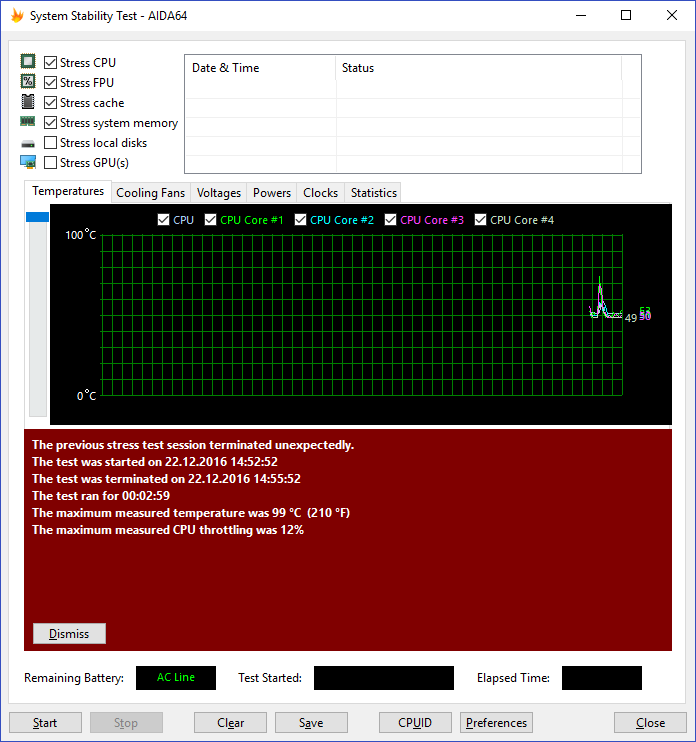
Task: Click the CPU chip icon beside Stress CPU
Action: pyautogui.click(x=28, y=62)
